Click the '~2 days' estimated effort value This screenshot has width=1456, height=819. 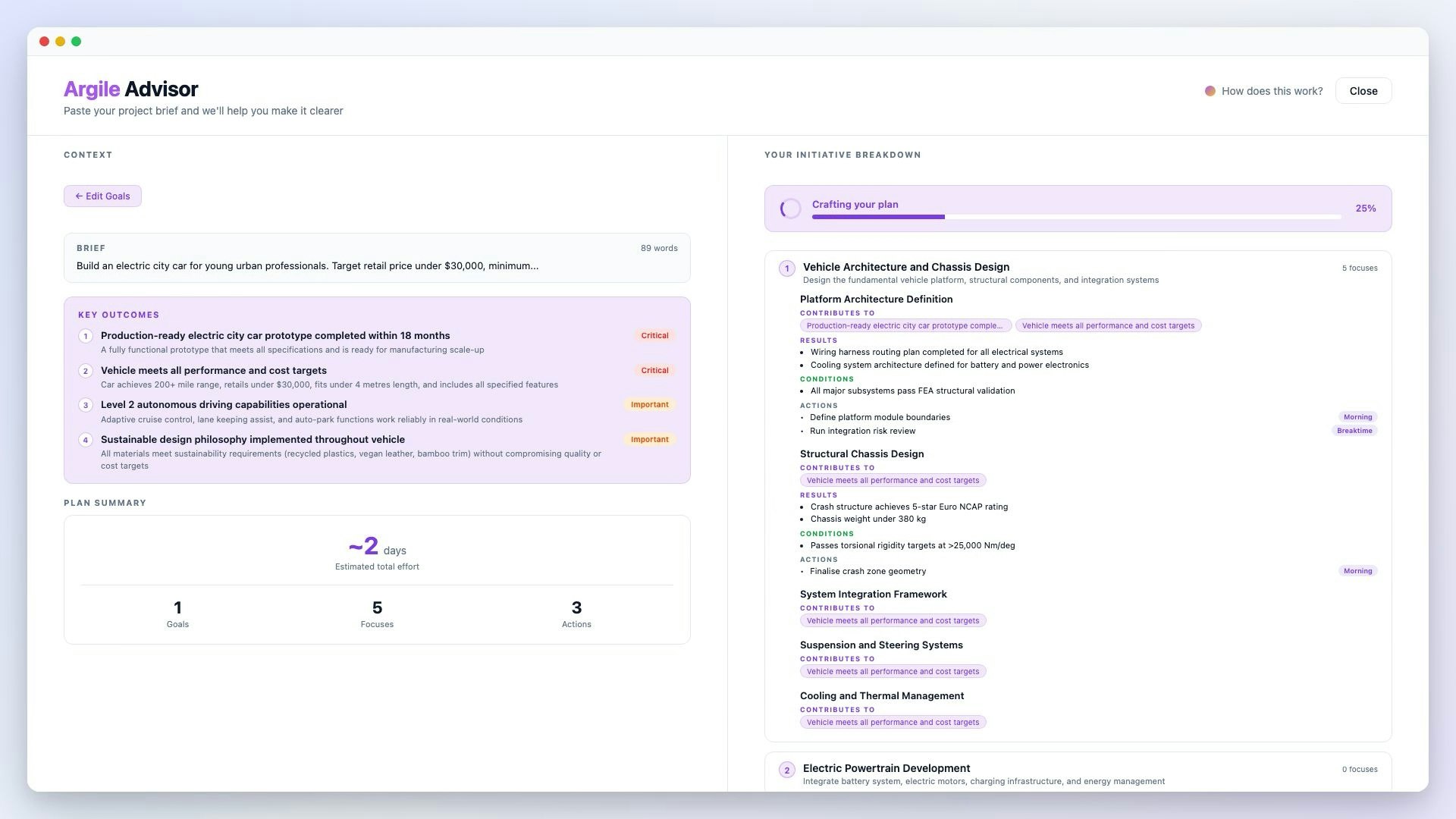[x=377, y=546]
